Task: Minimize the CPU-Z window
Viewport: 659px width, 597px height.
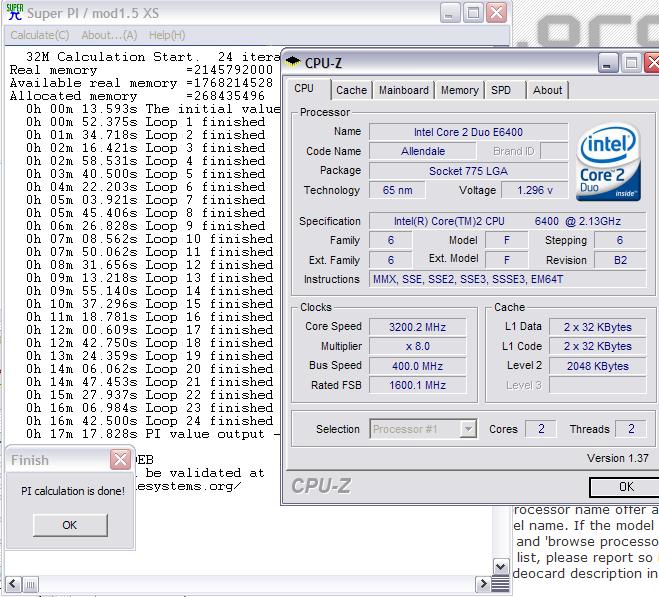Action: [x=608, y=63]
